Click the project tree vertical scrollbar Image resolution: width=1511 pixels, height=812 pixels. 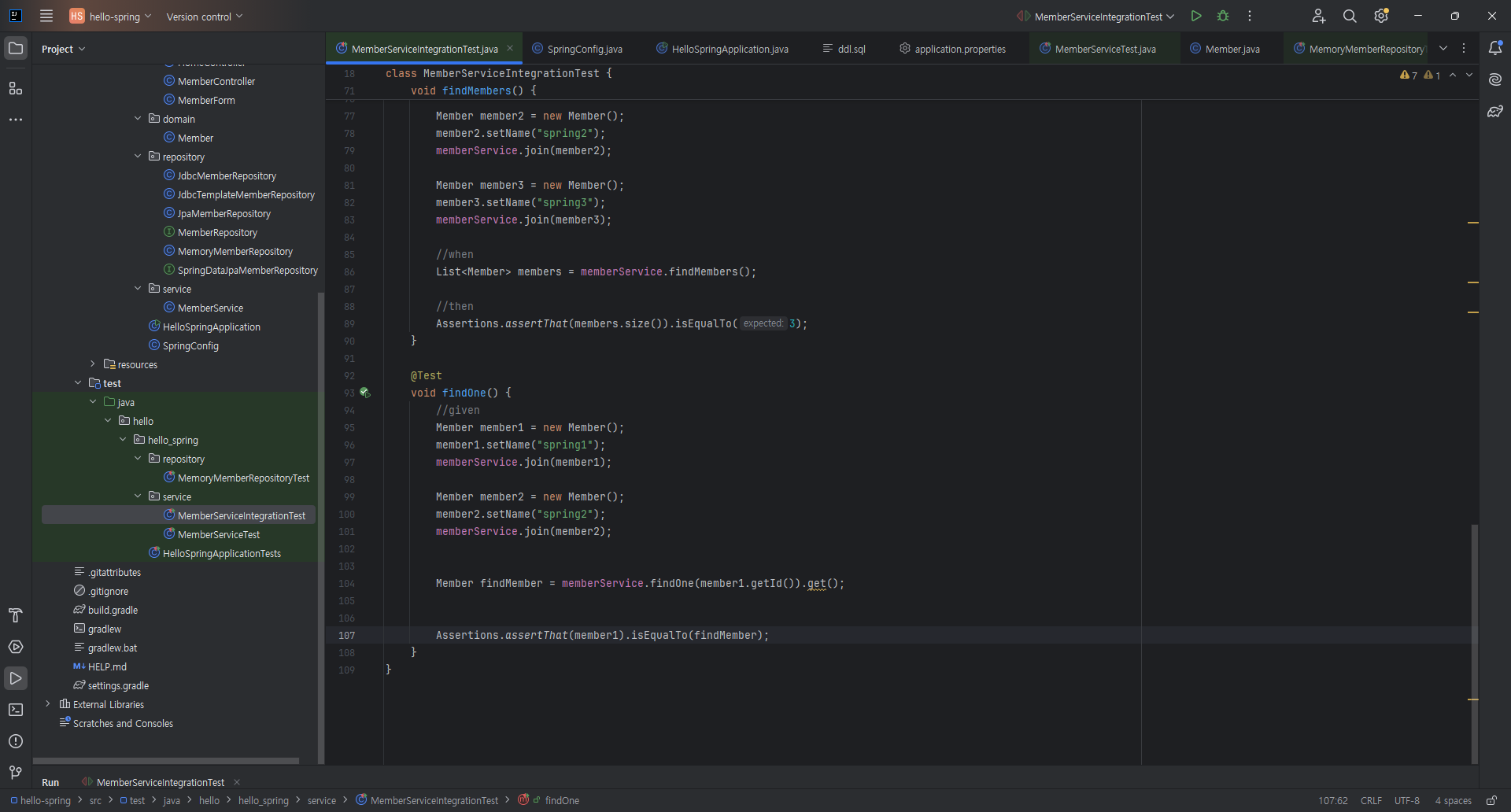click(320, 527)
